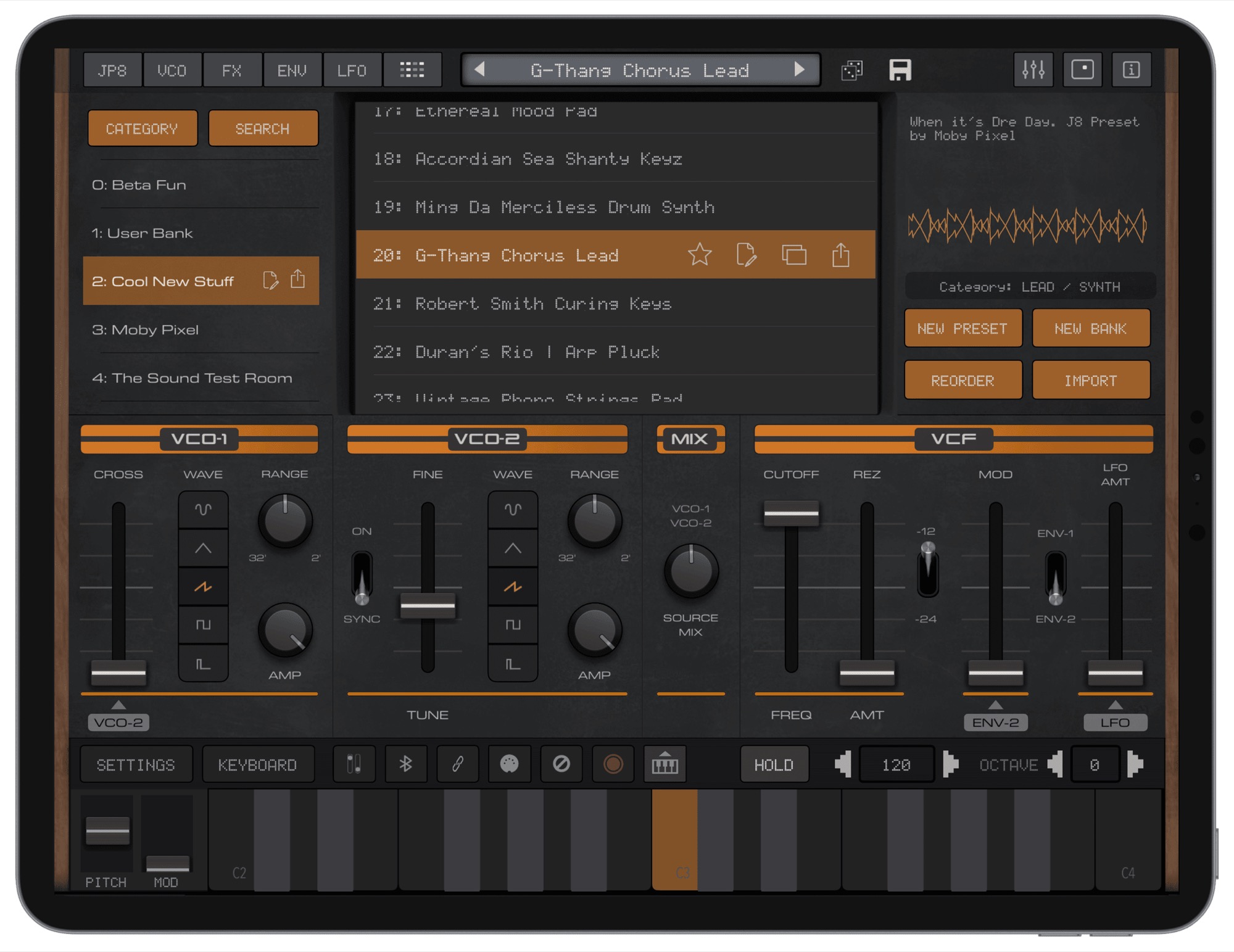Open the VCO-2 cross mod source selector
The width and height of the screenshot is (1234, 952).
pyautogui.click(x=118, y=721)
